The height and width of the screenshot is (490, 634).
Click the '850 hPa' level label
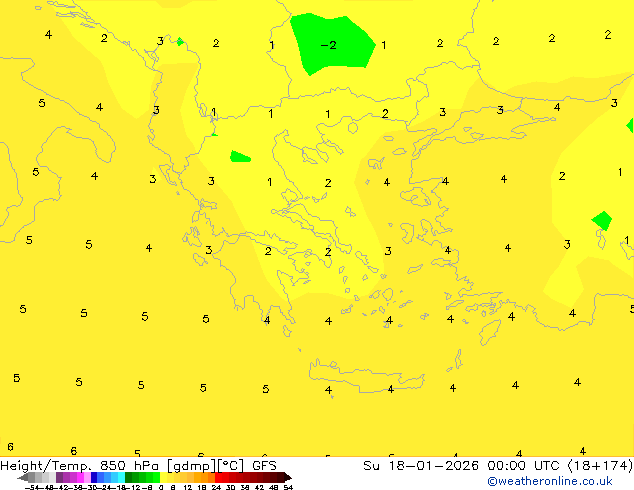pyautogui.click(x=129, y=466)
